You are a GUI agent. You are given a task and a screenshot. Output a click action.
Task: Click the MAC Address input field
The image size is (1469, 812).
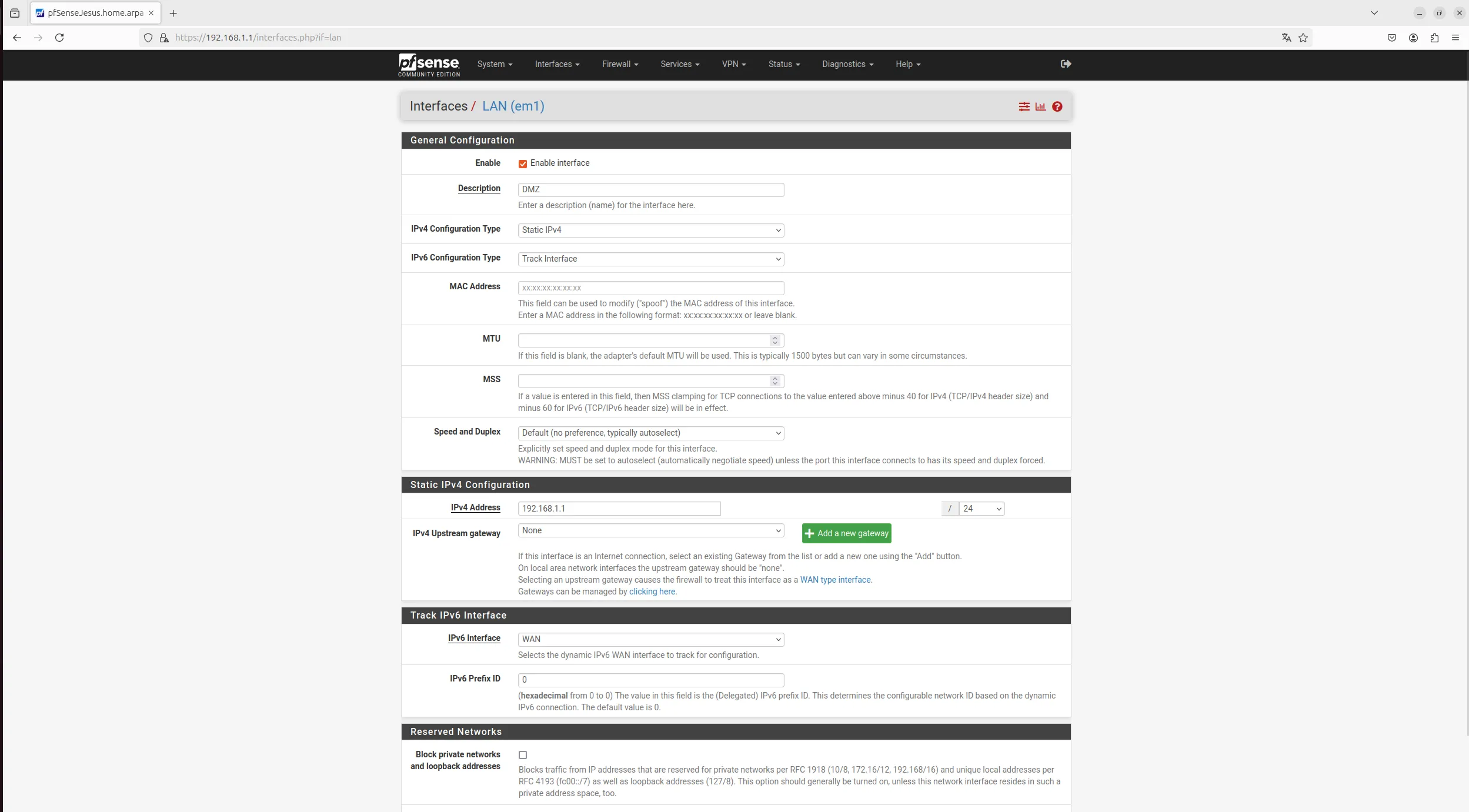(x=651, y=288)
